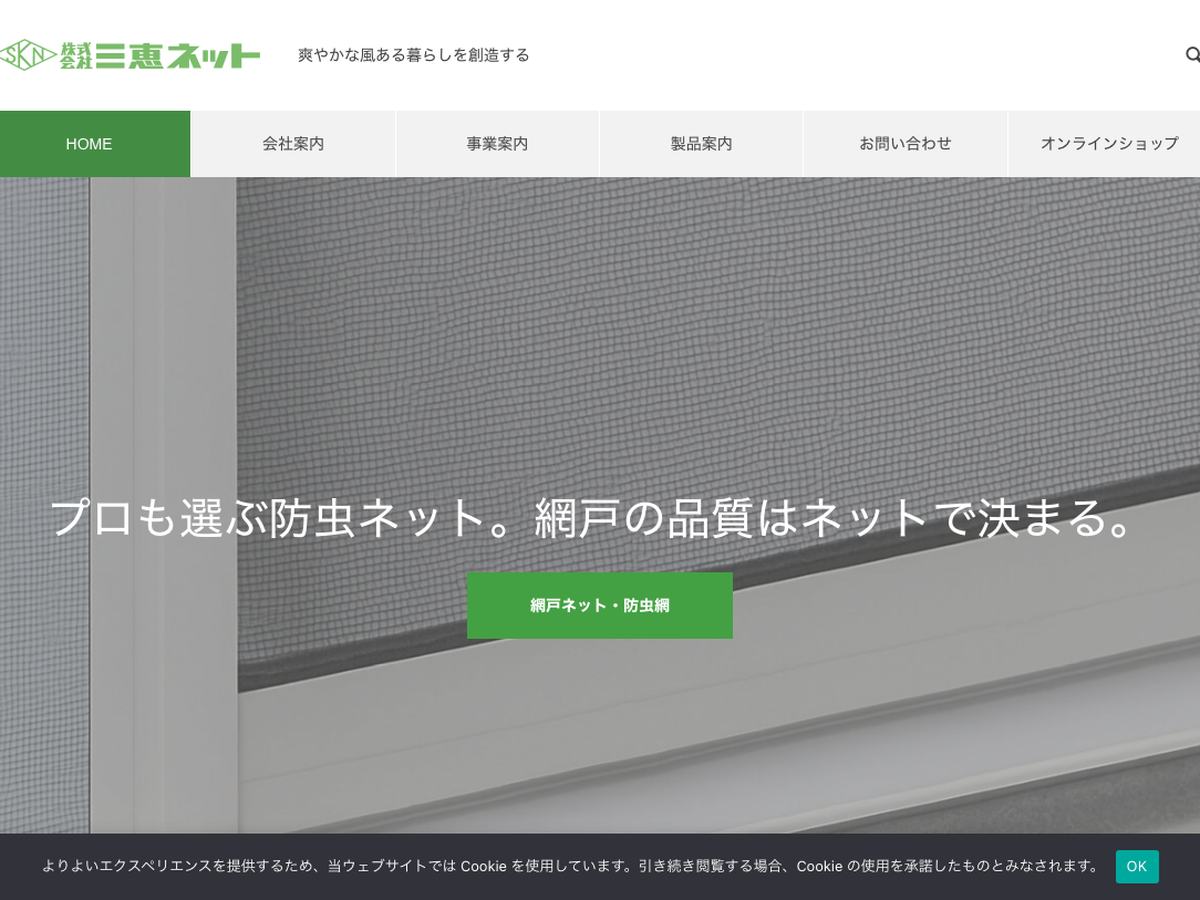Open the 製品案内 navigation item
The width and height of the screenshot is (1200, 900).
click(x=701, y=144)
